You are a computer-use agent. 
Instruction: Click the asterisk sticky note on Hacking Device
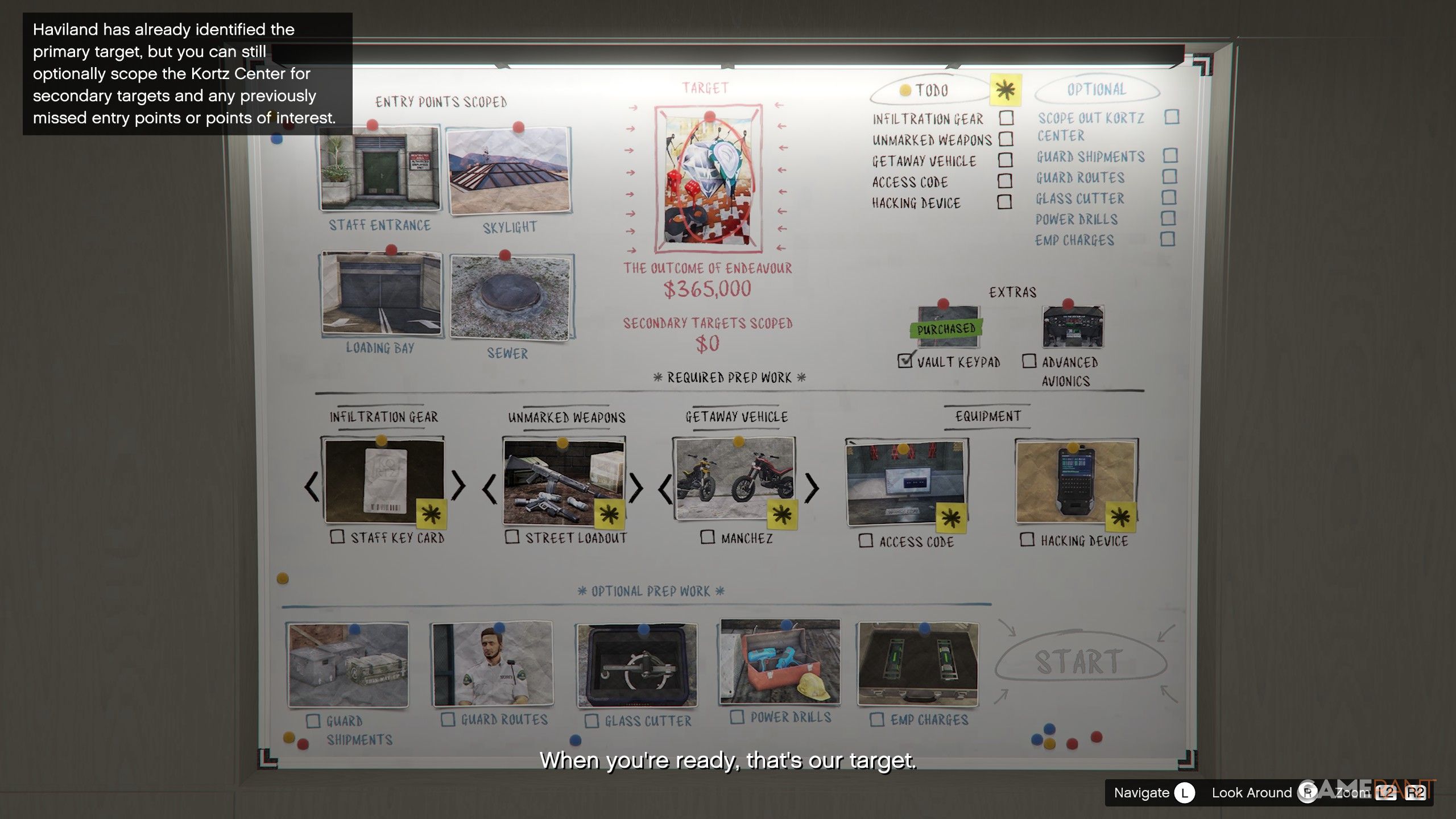pyautogui.click(x=1120, y=517)
